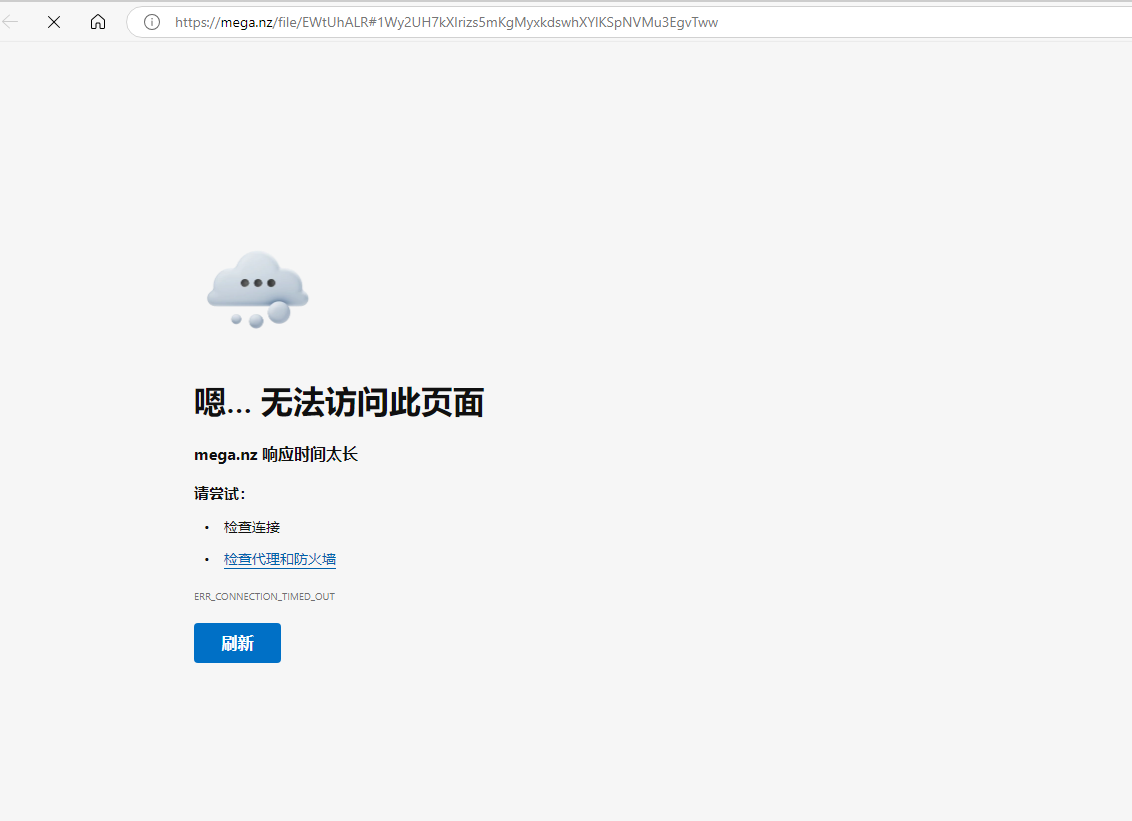Open site information circle icon
1132x821 pixels.
point(152,22)
